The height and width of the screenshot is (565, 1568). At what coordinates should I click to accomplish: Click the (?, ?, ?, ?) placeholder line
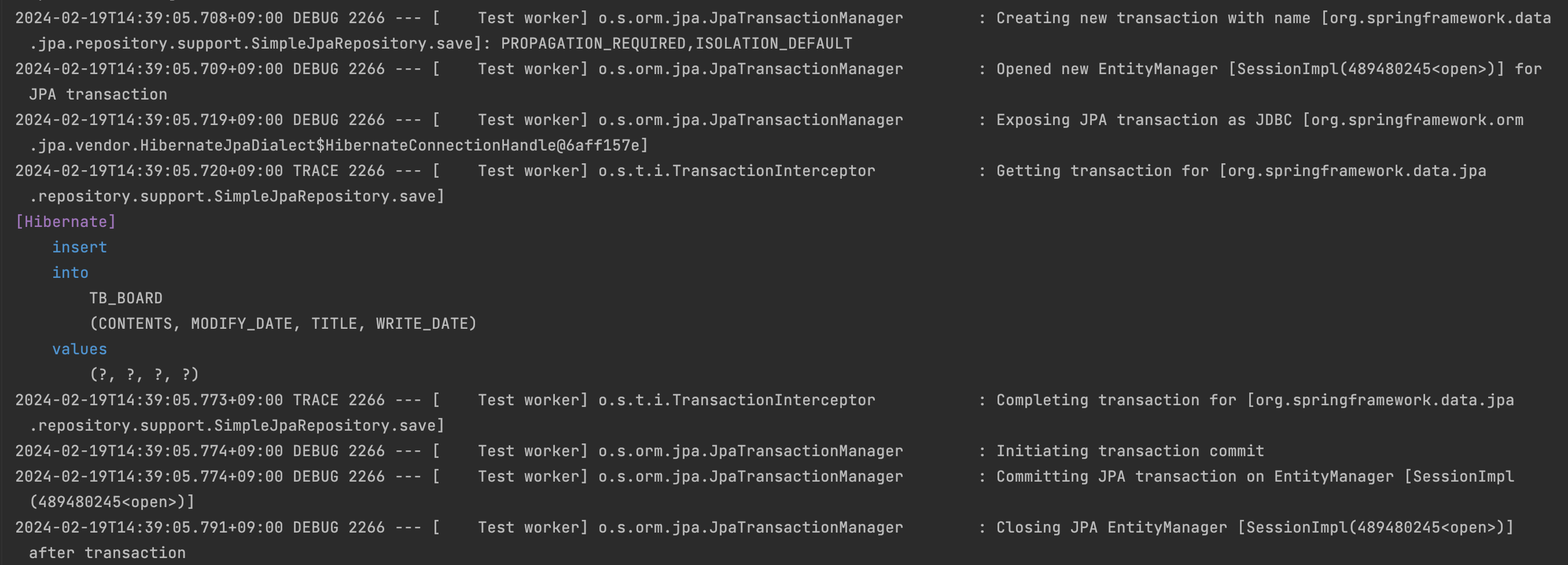coord(144,375)
